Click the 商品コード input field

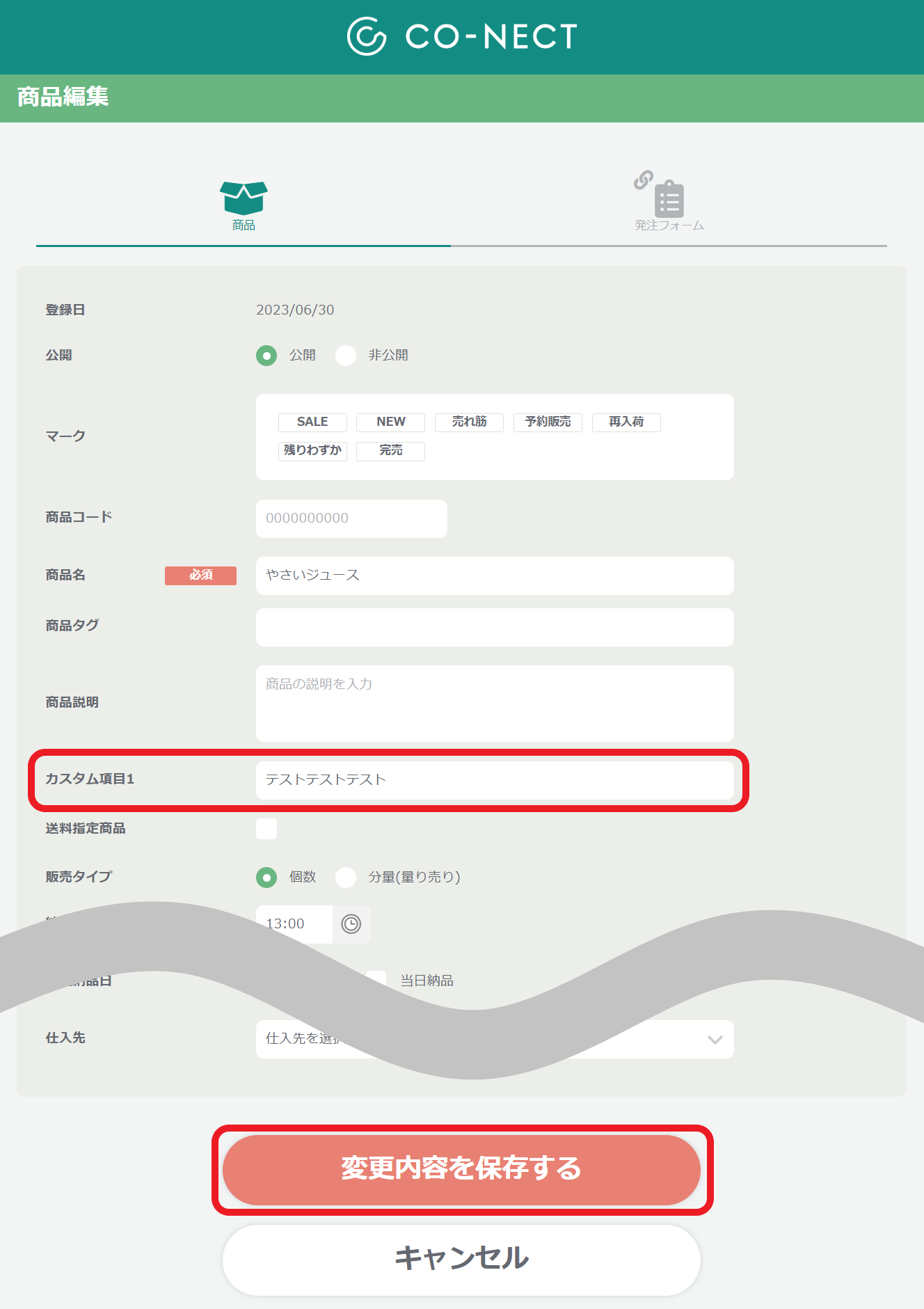(x=351, y=518)
